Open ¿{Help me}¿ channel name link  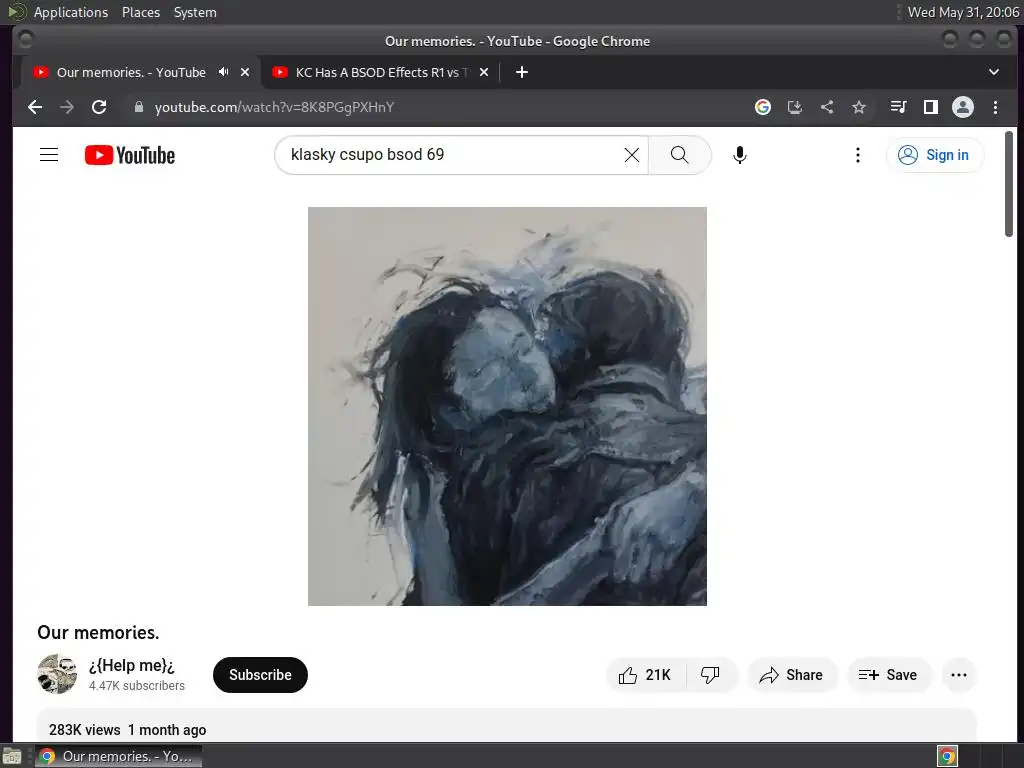131,665
